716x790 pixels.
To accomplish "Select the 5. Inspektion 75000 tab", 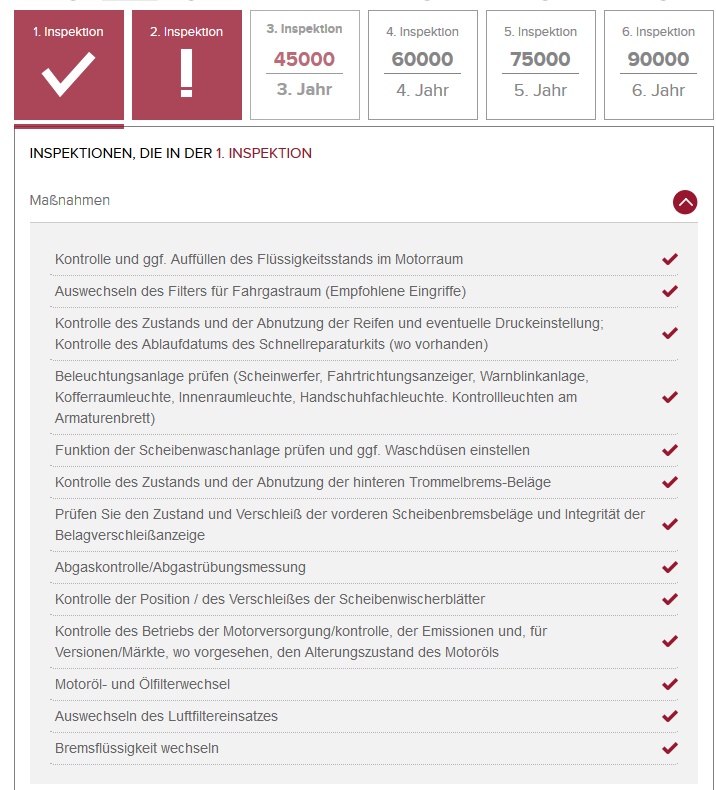I will pos(540,65).
